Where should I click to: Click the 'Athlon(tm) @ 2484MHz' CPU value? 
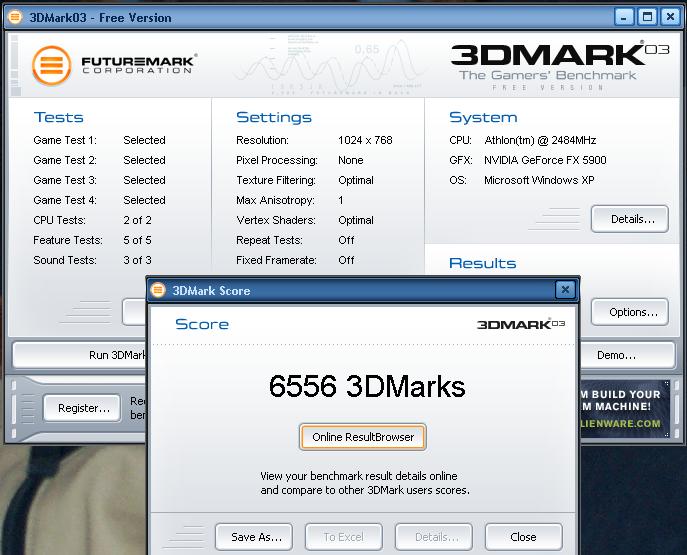(x=540, y=140)
